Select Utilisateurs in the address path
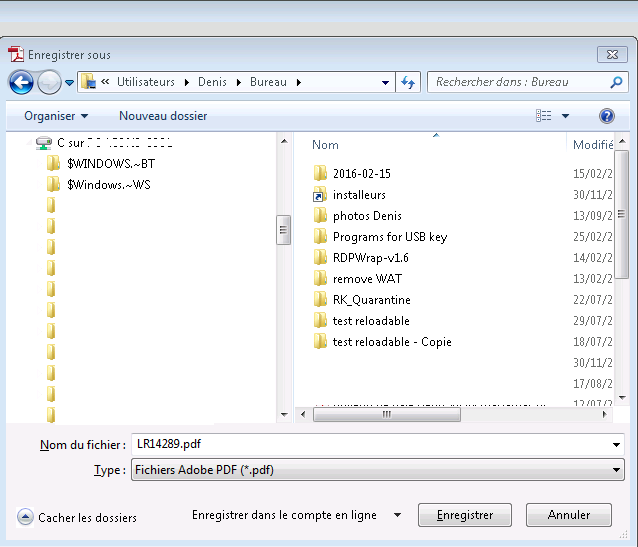 (146, 82)
